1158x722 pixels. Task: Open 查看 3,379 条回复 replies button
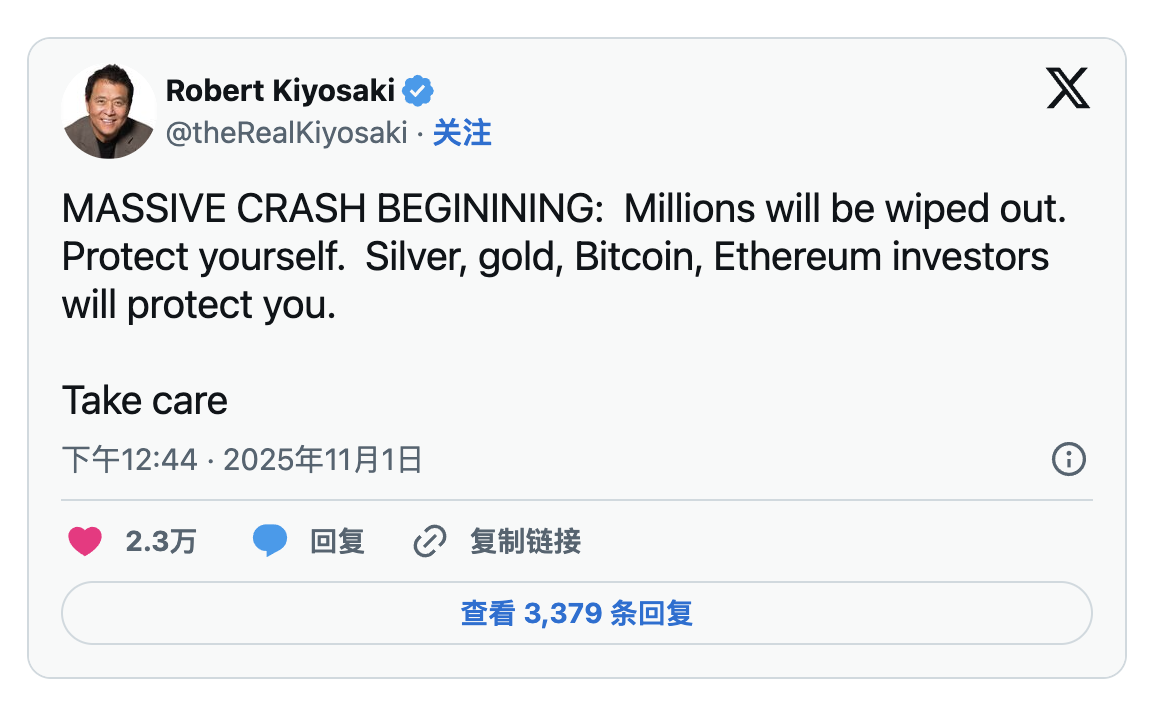point(577,613)
